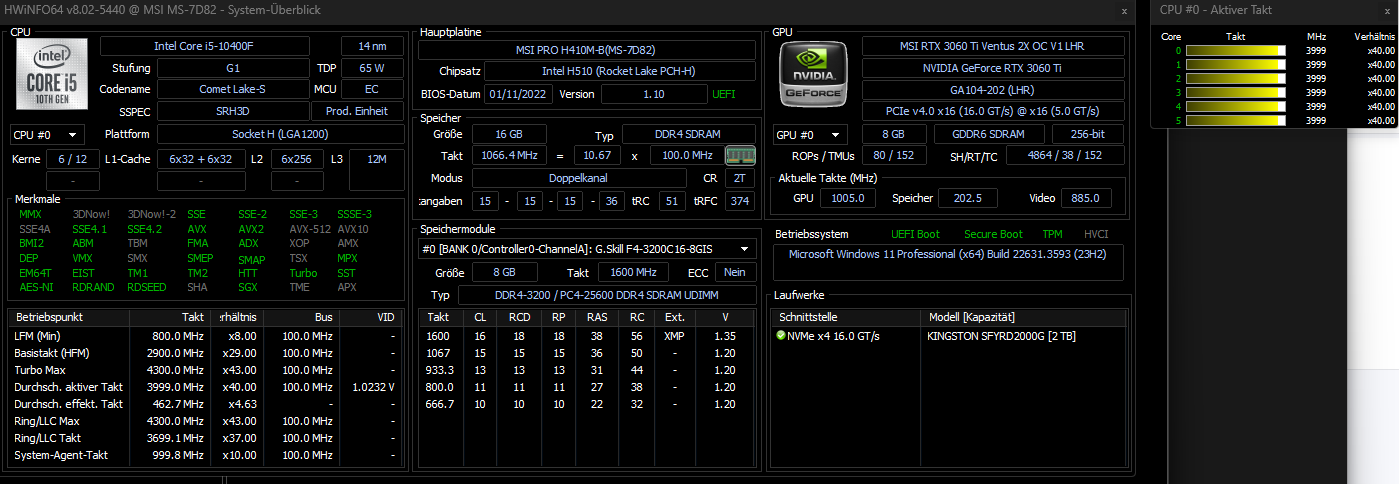Click the 374 tRFC value
1399x484 pixels.
point(740,201)
